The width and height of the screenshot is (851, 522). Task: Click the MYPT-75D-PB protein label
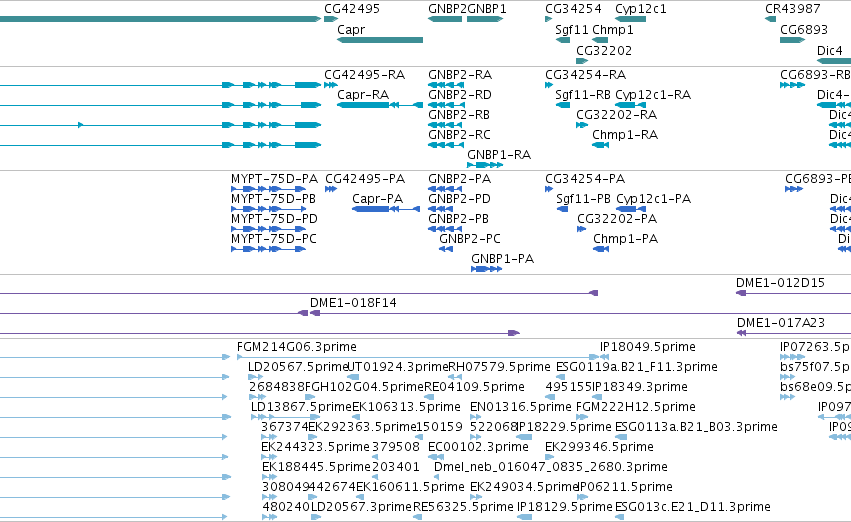(273, 199)
